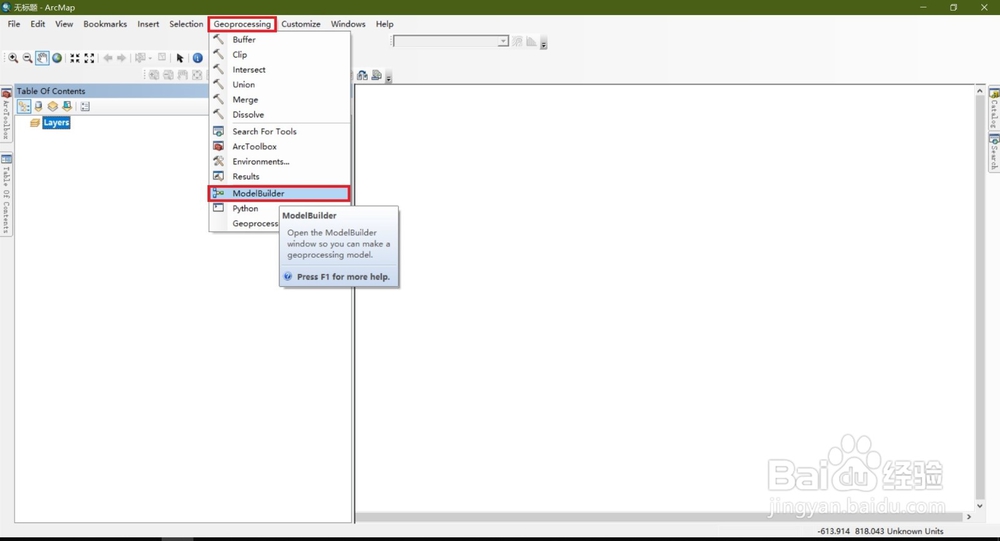Click the map's horizontal scrollbar track
This screenshot has width=1000, height=541.
tap(659, 517)
